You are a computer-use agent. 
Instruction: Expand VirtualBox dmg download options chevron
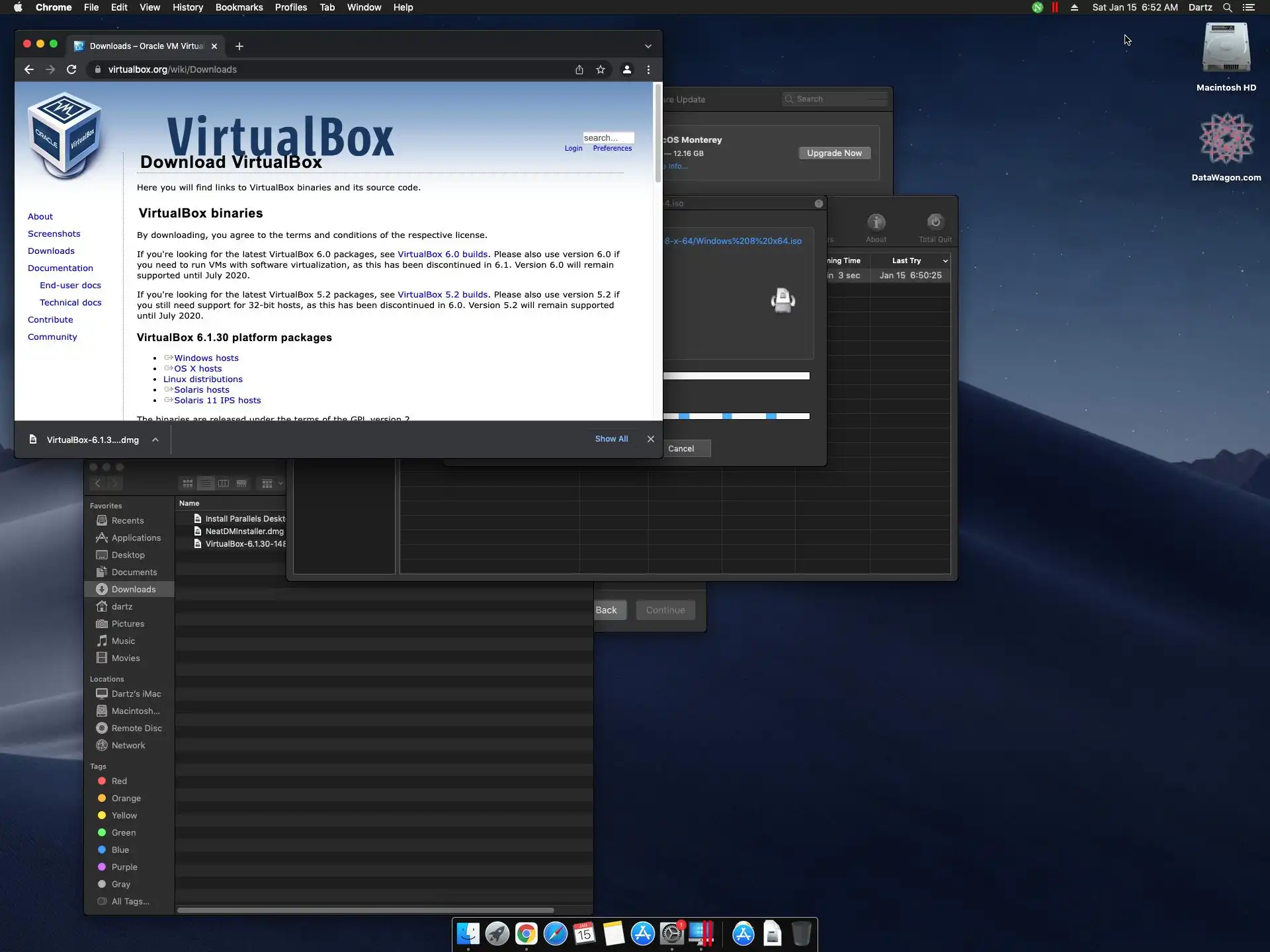pos(155,440)
